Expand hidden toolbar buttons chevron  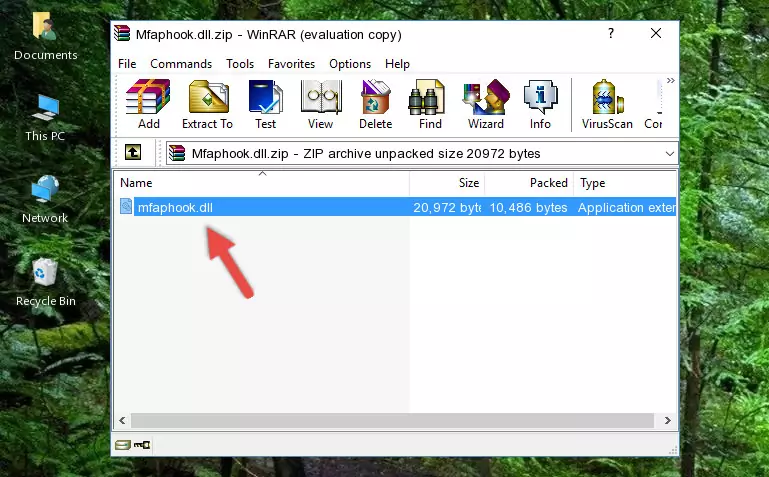pyautogui.click(x=670, y=80)
